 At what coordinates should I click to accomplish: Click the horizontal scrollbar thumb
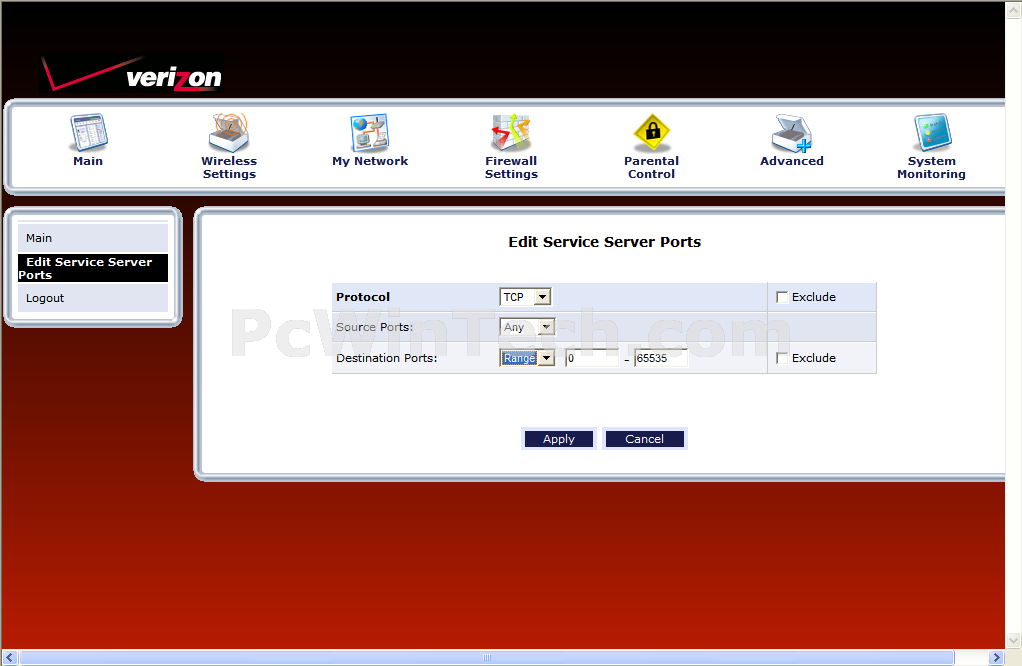pos(487,658)
